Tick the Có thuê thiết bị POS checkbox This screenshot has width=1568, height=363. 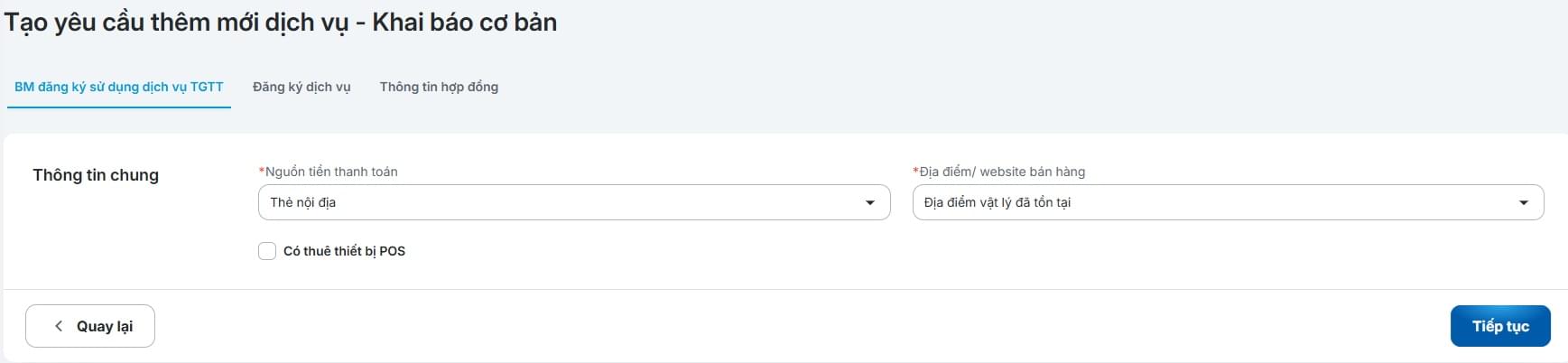[267, 251]
